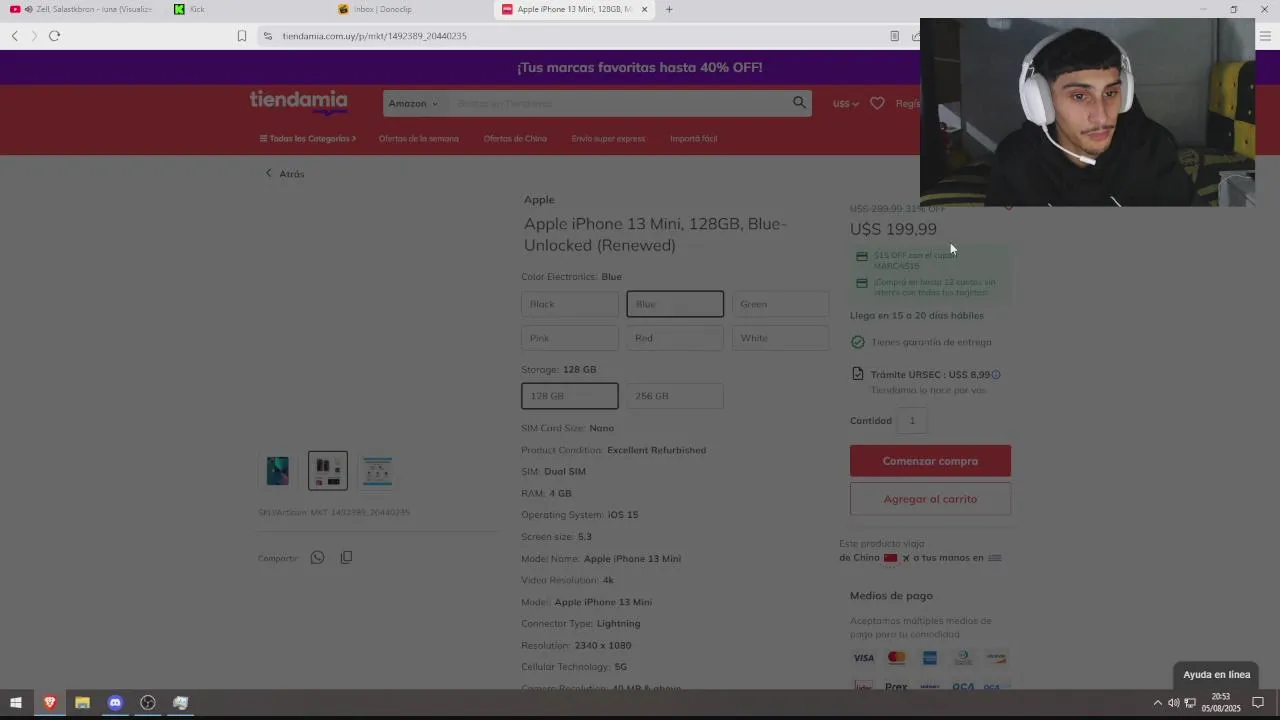Click the browser back arrow
1280x720 pixels.
(x=14, y=36)
